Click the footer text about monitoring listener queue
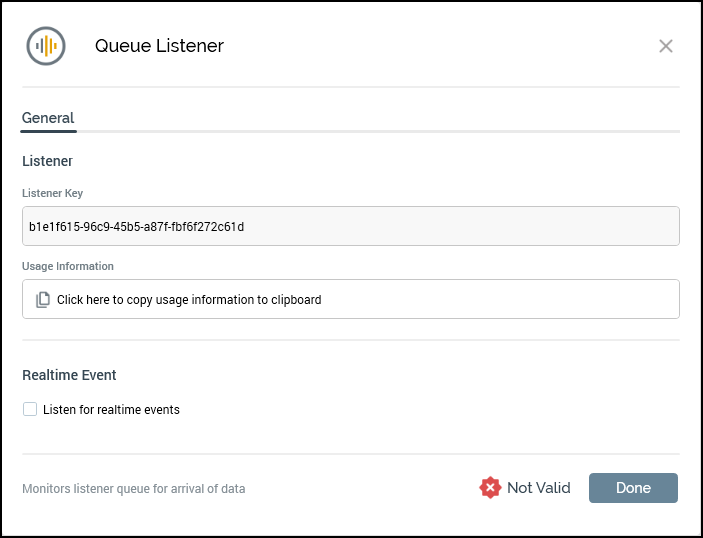This screenshot has height=538, width=703. pos(133,489)
